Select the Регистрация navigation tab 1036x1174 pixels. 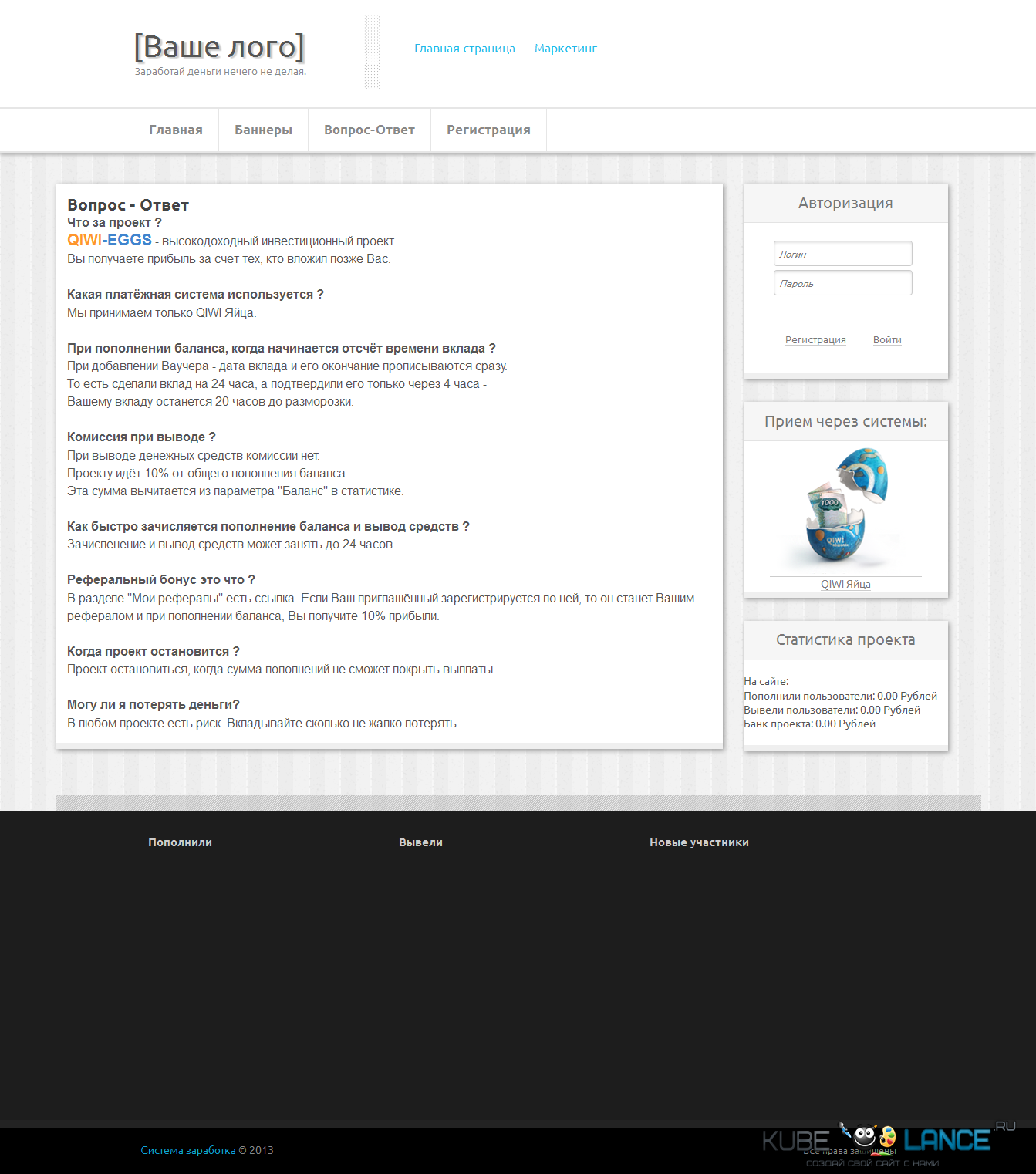coord(488,130)
